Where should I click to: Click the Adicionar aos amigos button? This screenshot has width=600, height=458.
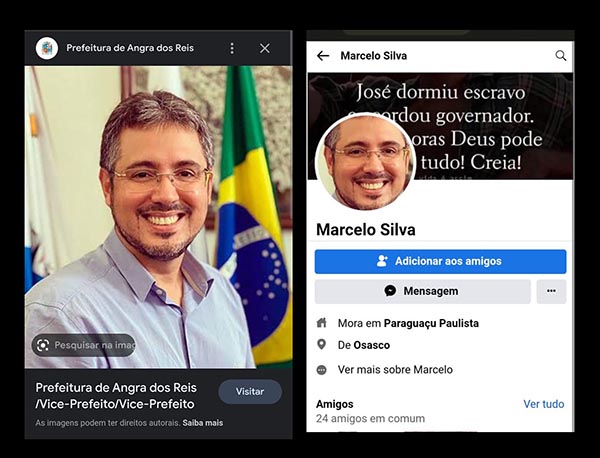click(440, 261)
